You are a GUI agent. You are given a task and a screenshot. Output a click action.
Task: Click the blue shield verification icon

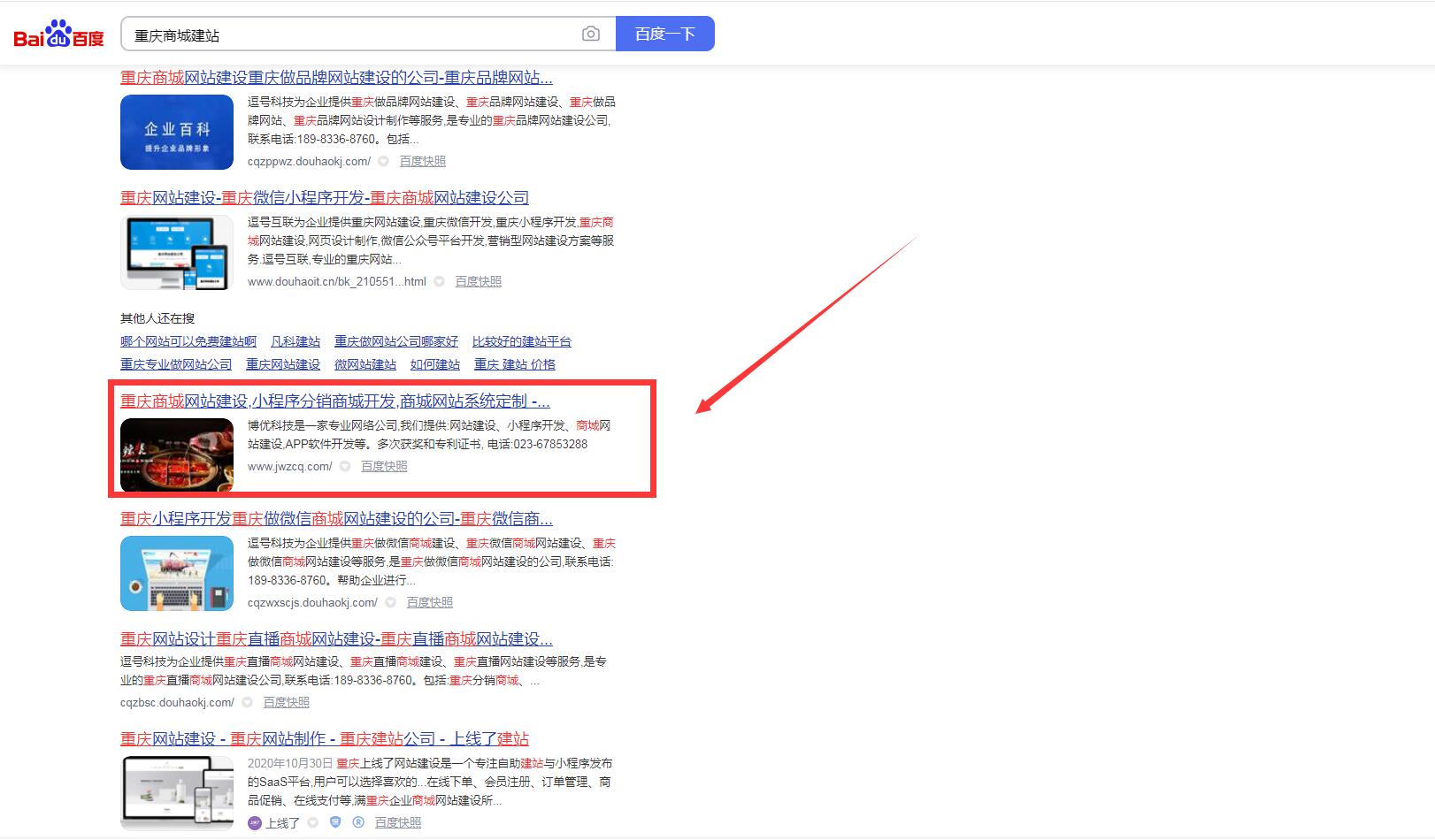pos(335,823)
